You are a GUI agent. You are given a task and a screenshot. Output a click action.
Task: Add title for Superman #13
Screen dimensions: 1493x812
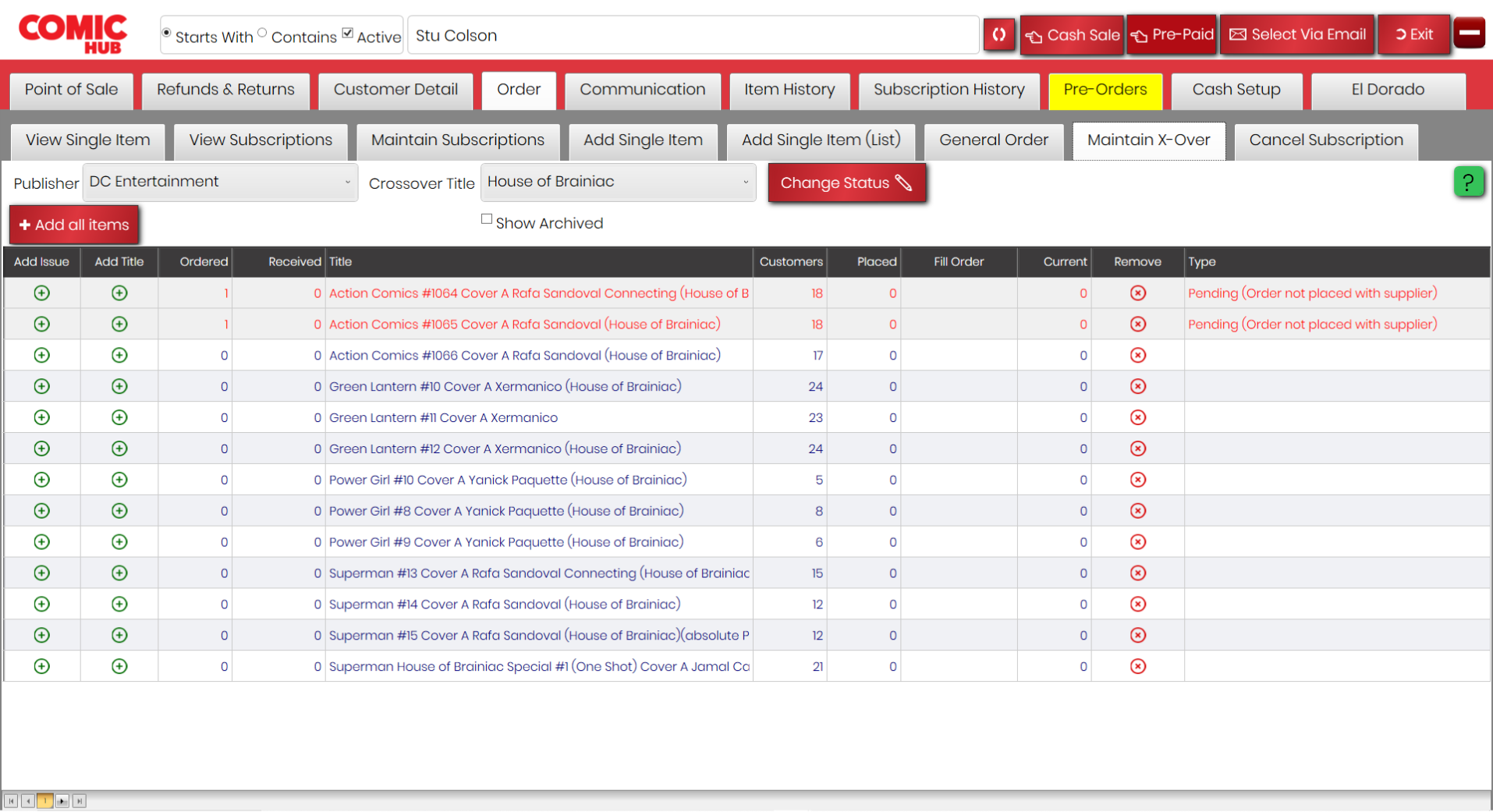click(119, 573)
